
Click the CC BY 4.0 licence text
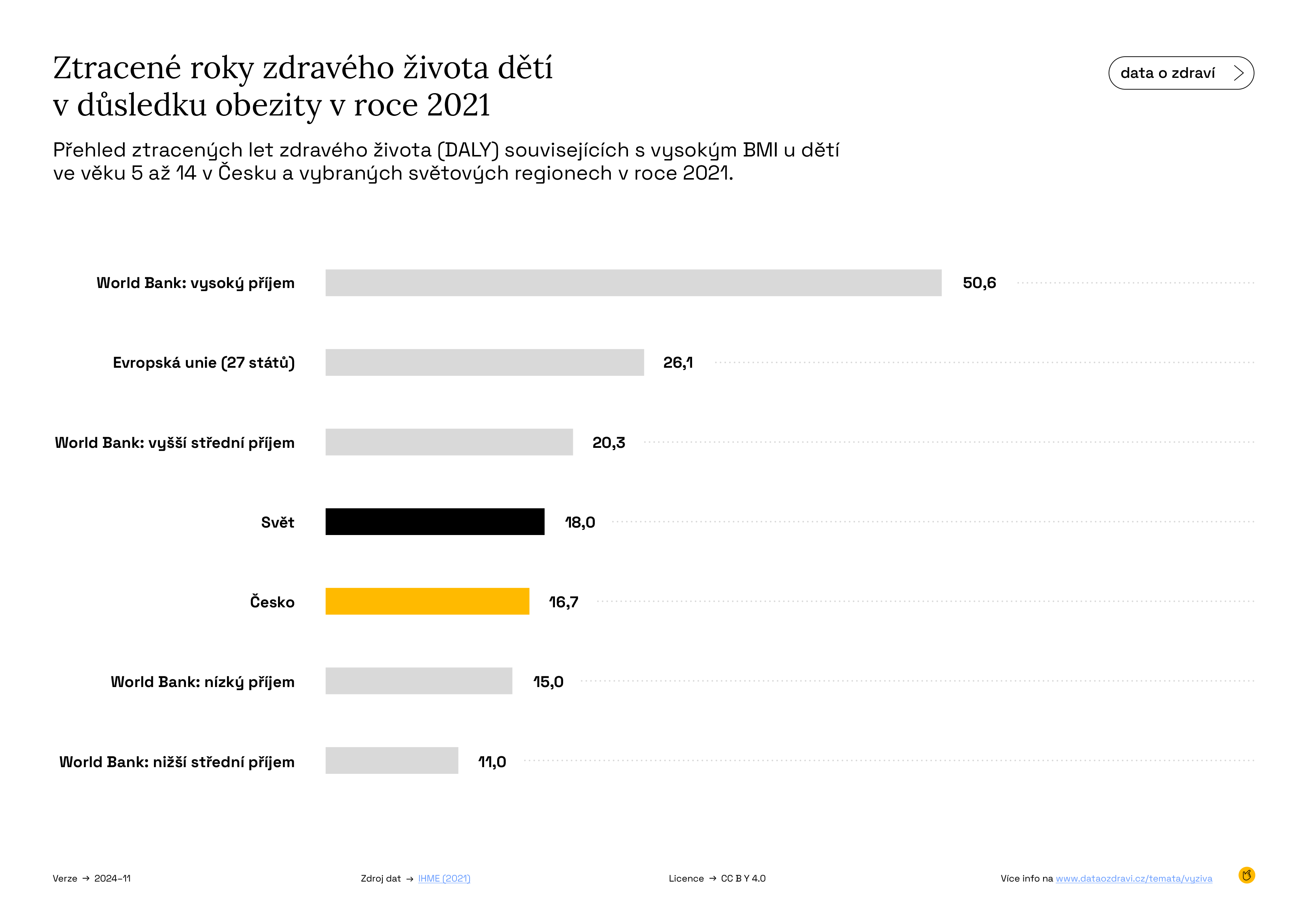point(744,879)
